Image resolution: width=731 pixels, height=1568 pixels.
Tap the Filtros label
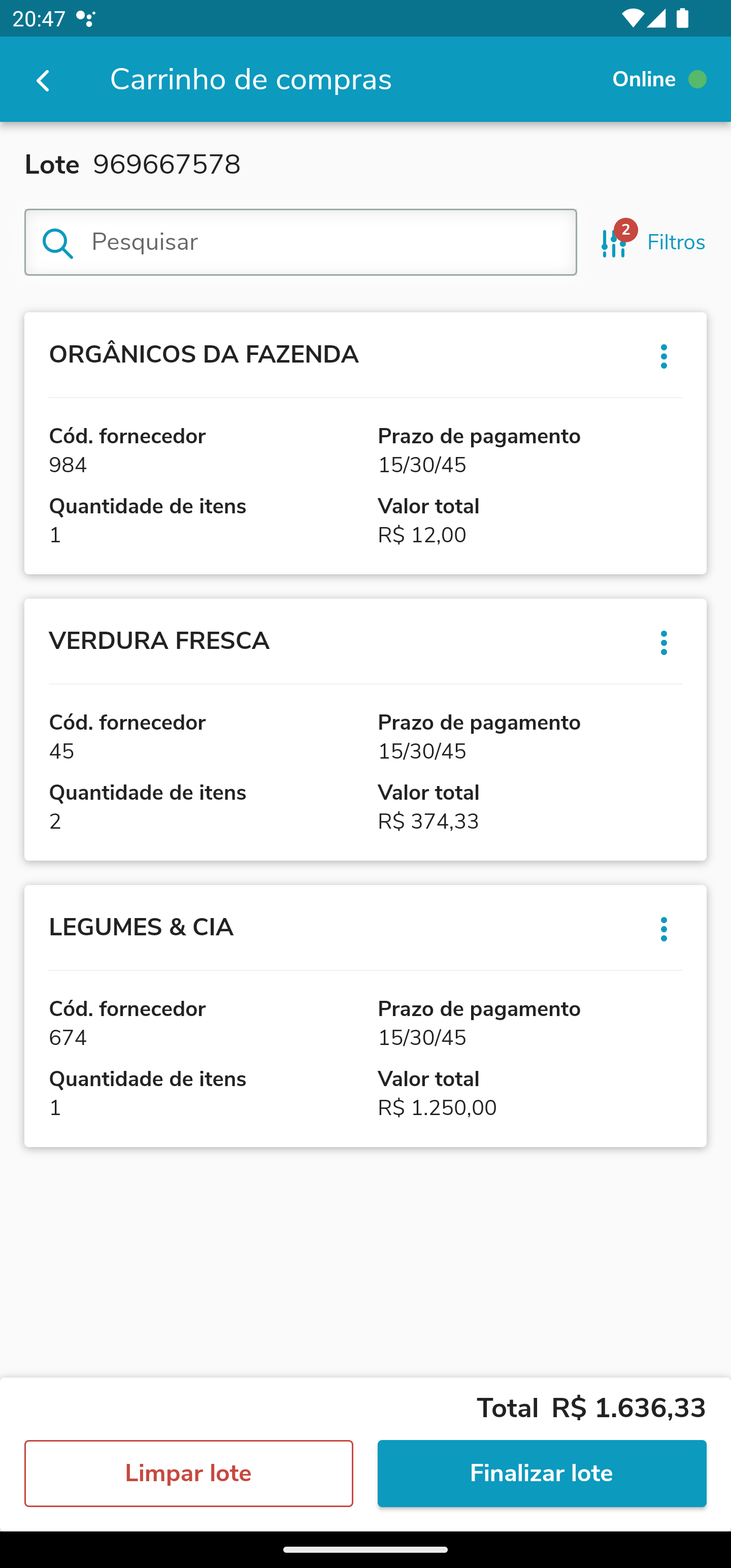pos(676,243)
